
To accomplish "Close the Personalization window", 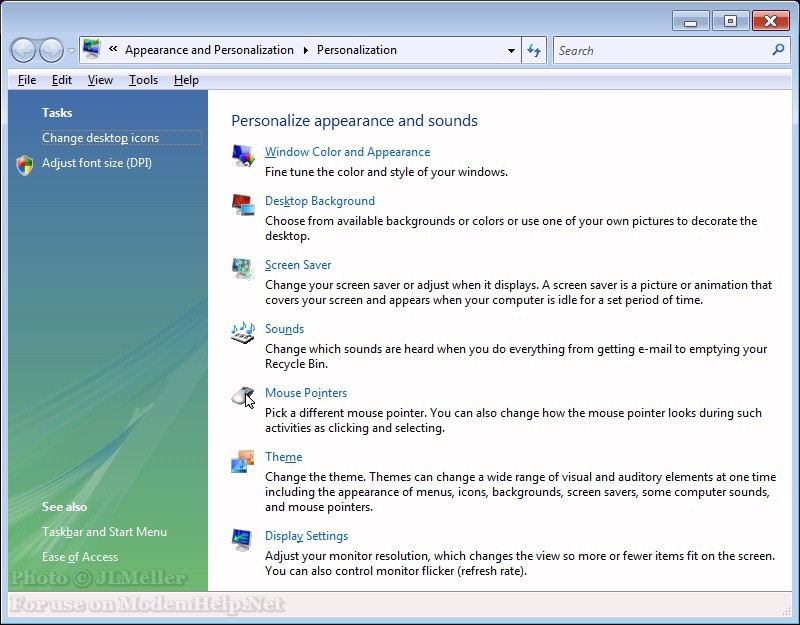I will click(770, 21).
